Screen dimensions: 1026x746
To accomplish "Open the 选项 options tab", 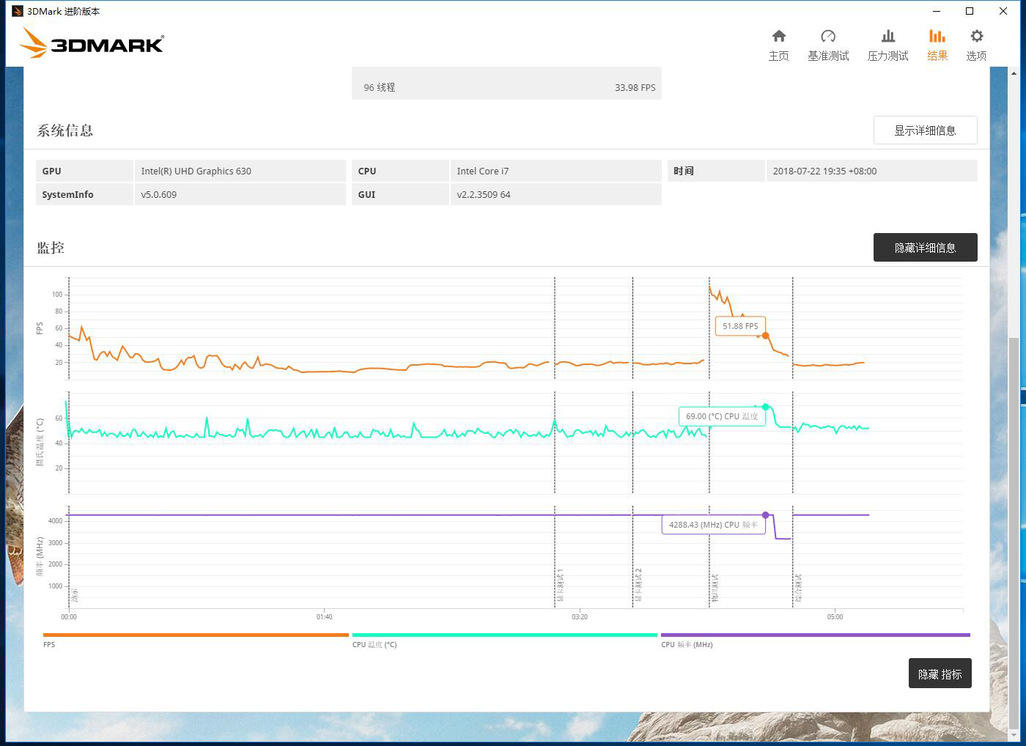I will [976, 45].
